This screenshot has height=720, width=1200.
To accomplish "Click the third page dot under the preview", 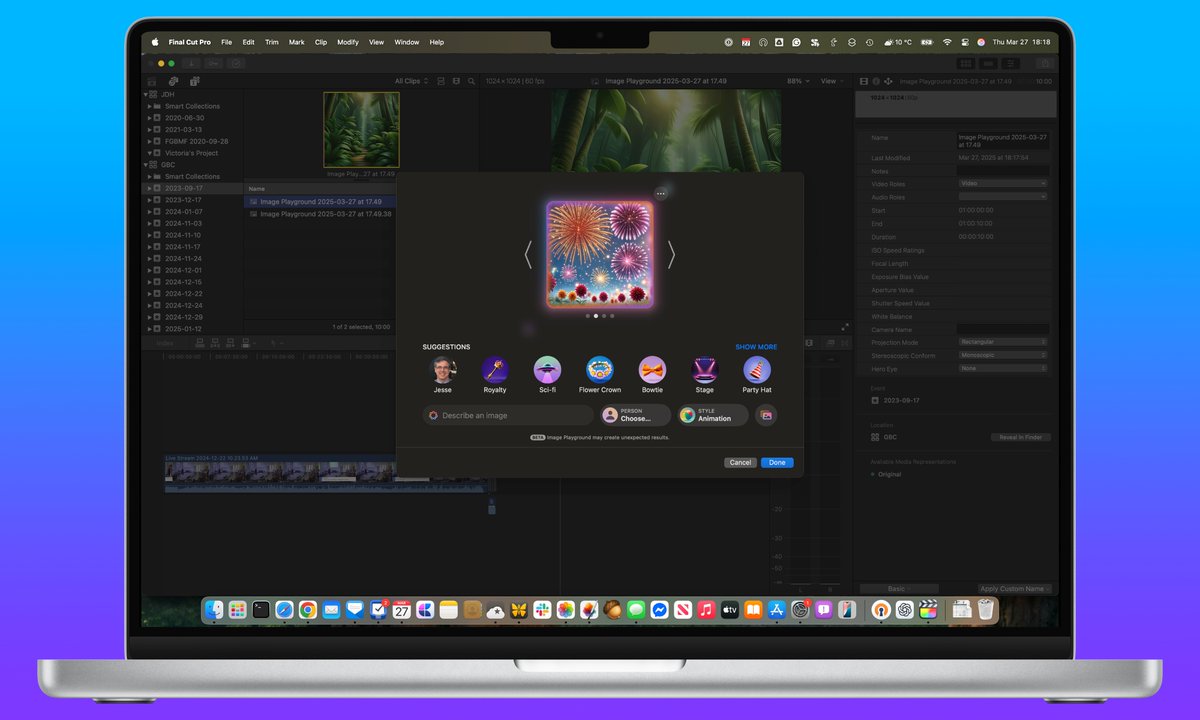I will click(604, 315).
